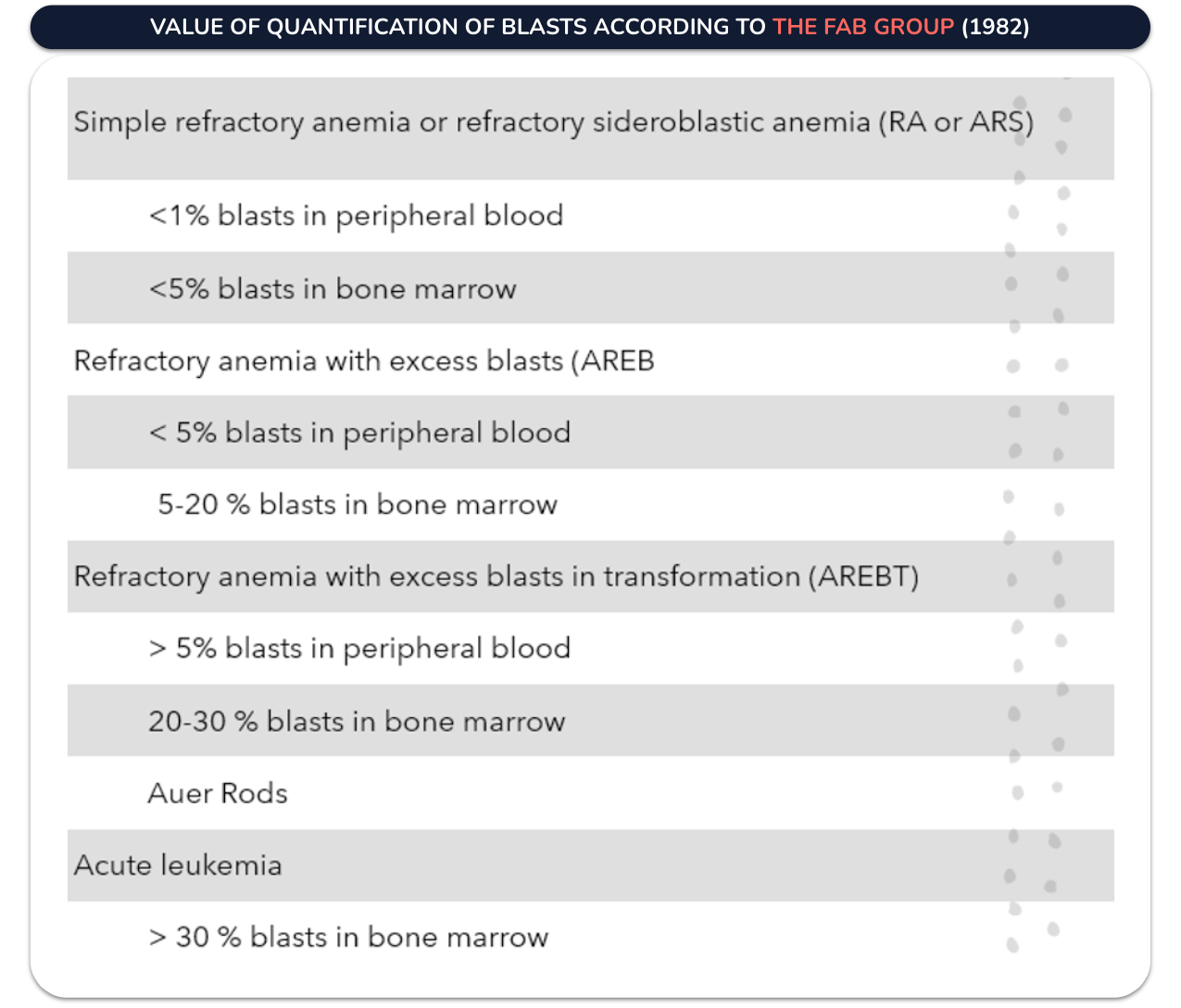Viewport: 1181px width, 1008px height.
Task: Select '<5% blasts in bone marrow' row
Action: (x=590, y=288)
